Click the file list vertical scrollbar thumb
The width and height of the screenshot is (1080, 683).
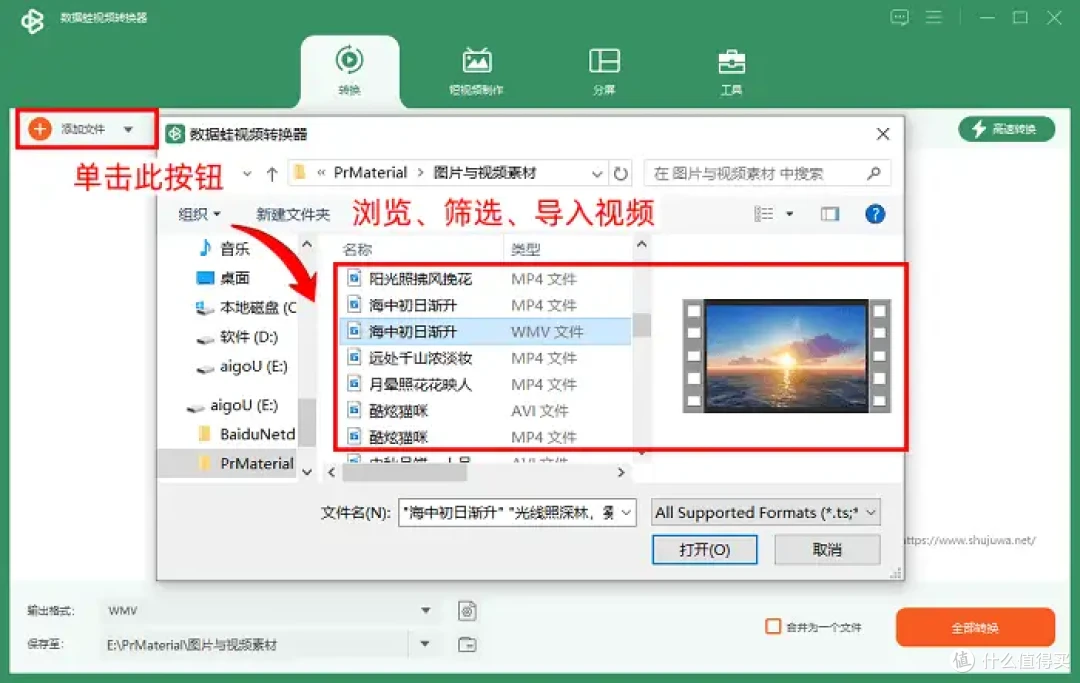tap(642, 325)
